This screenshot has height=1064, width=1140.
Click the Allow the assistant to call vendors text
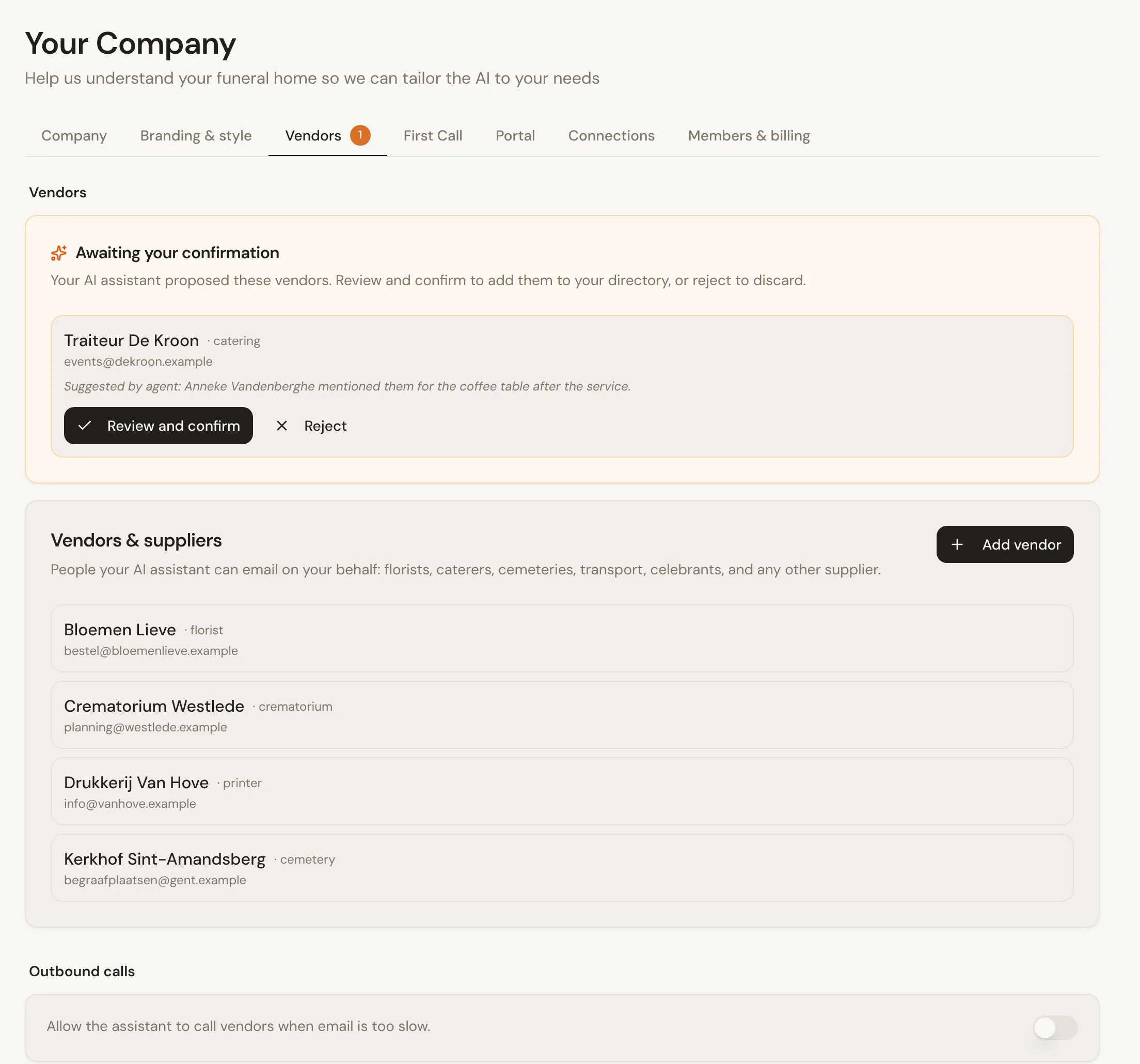pyautogui.click(x=239, y=1026)
